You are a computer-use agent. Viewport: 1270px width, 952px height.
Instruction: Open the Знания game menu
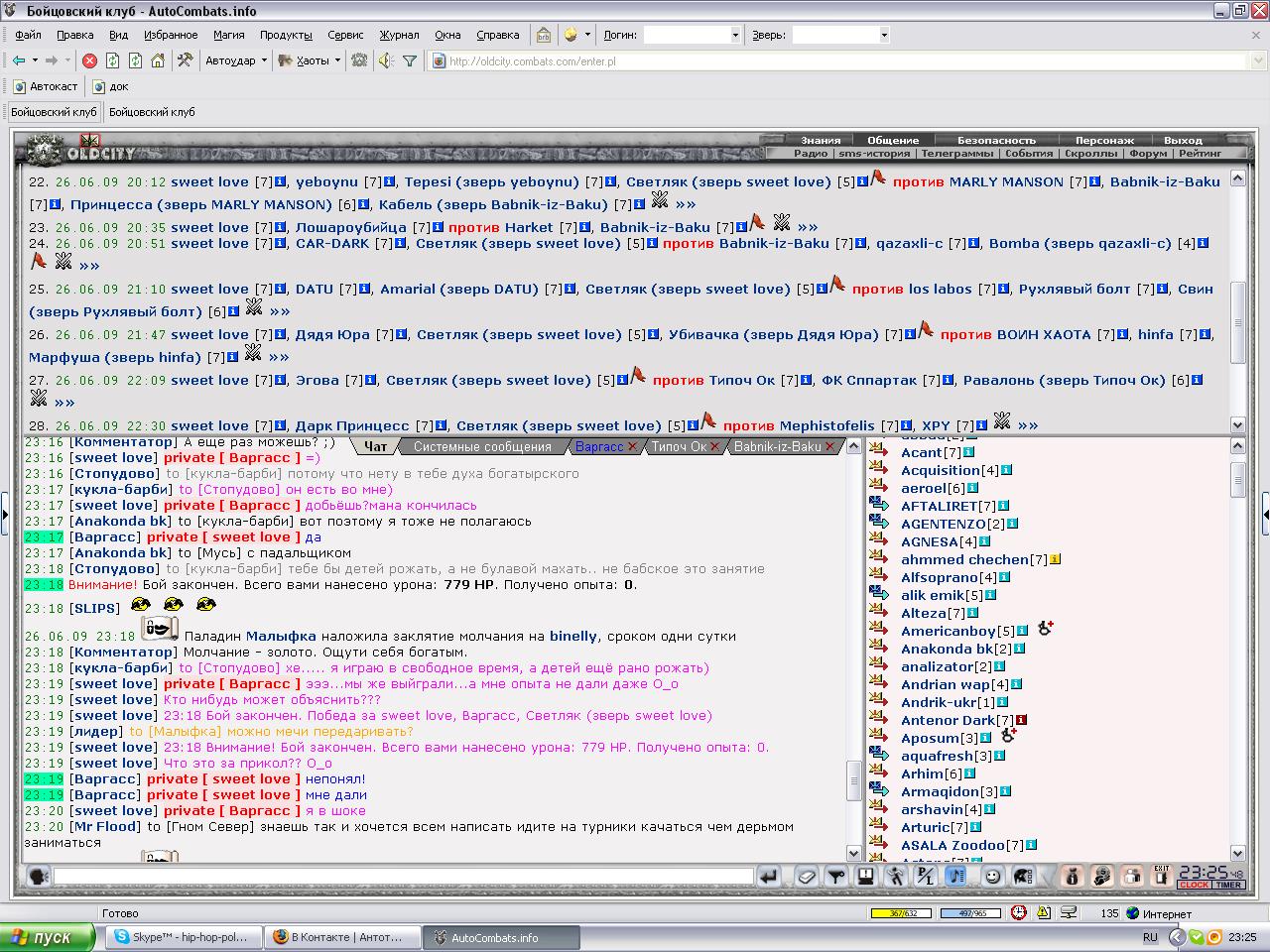(x=821, y=141)
